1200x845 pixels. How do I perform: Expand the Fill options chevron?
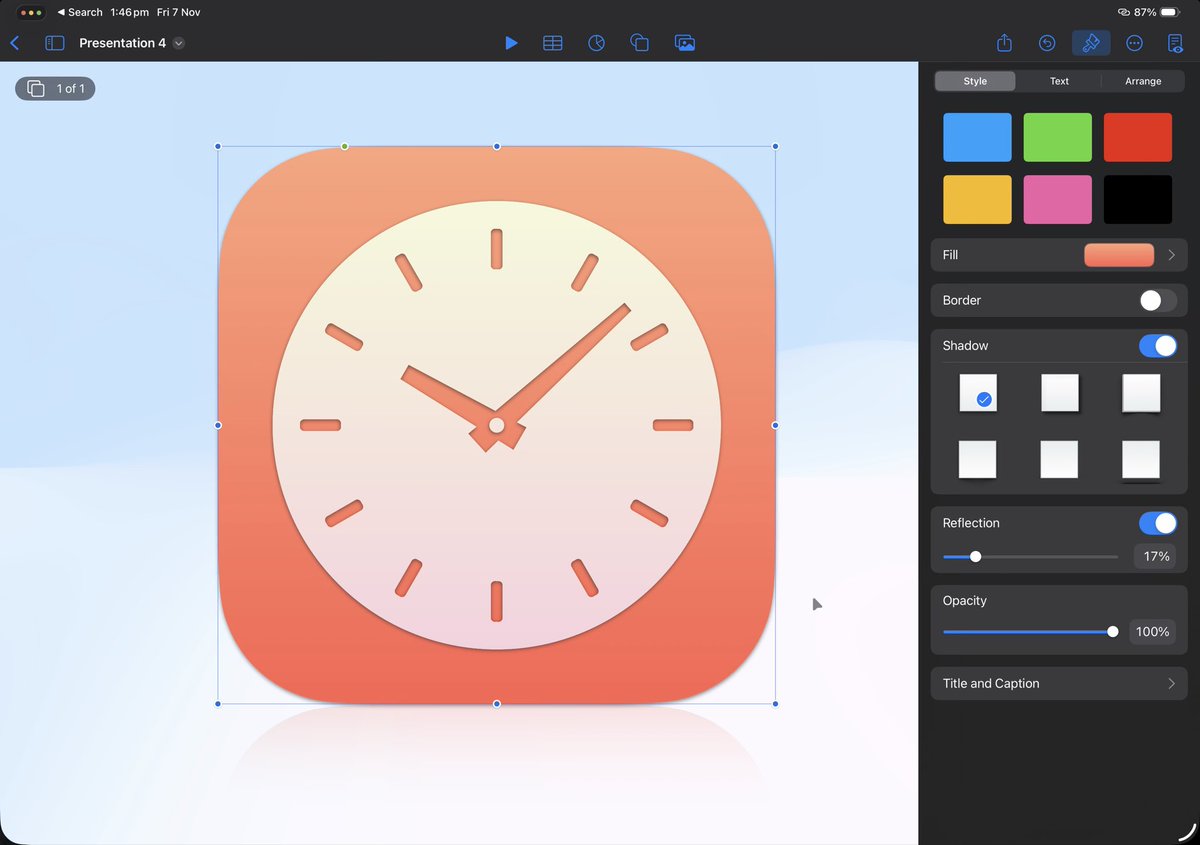coord(1171,255)
